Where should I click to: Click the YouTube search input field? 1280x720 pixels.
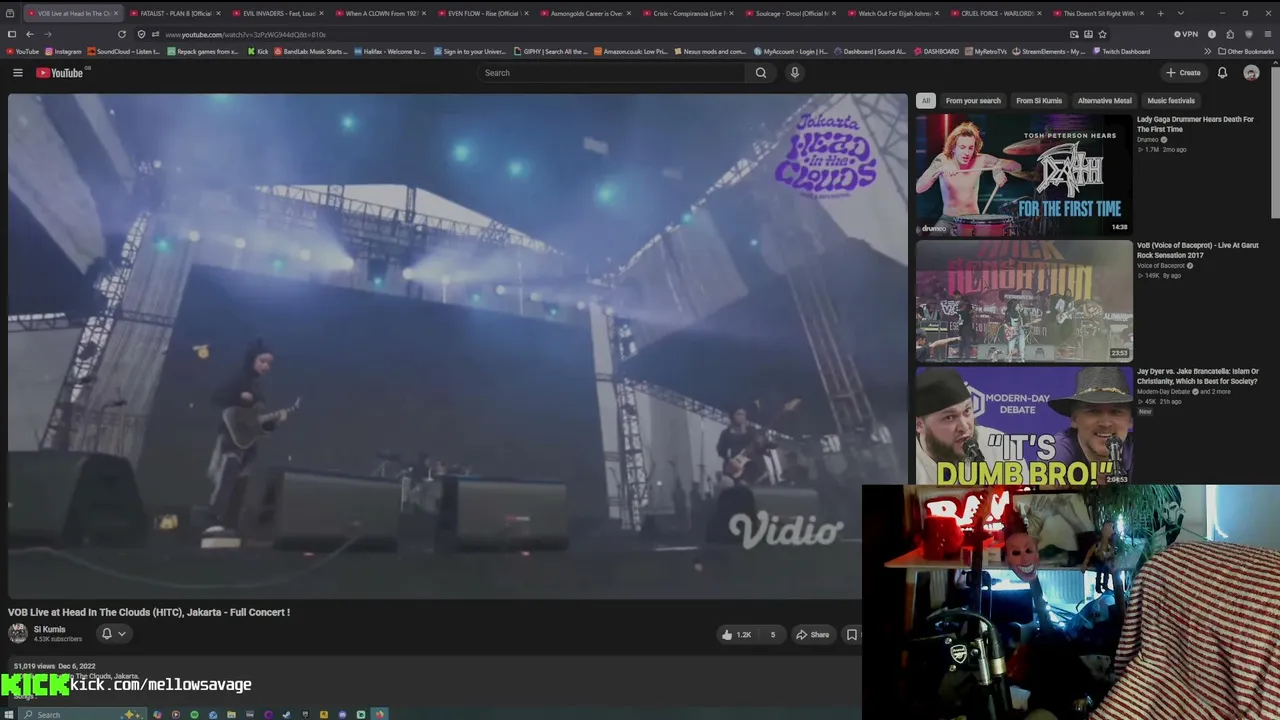pyautogui.click(x=612, y=73)
